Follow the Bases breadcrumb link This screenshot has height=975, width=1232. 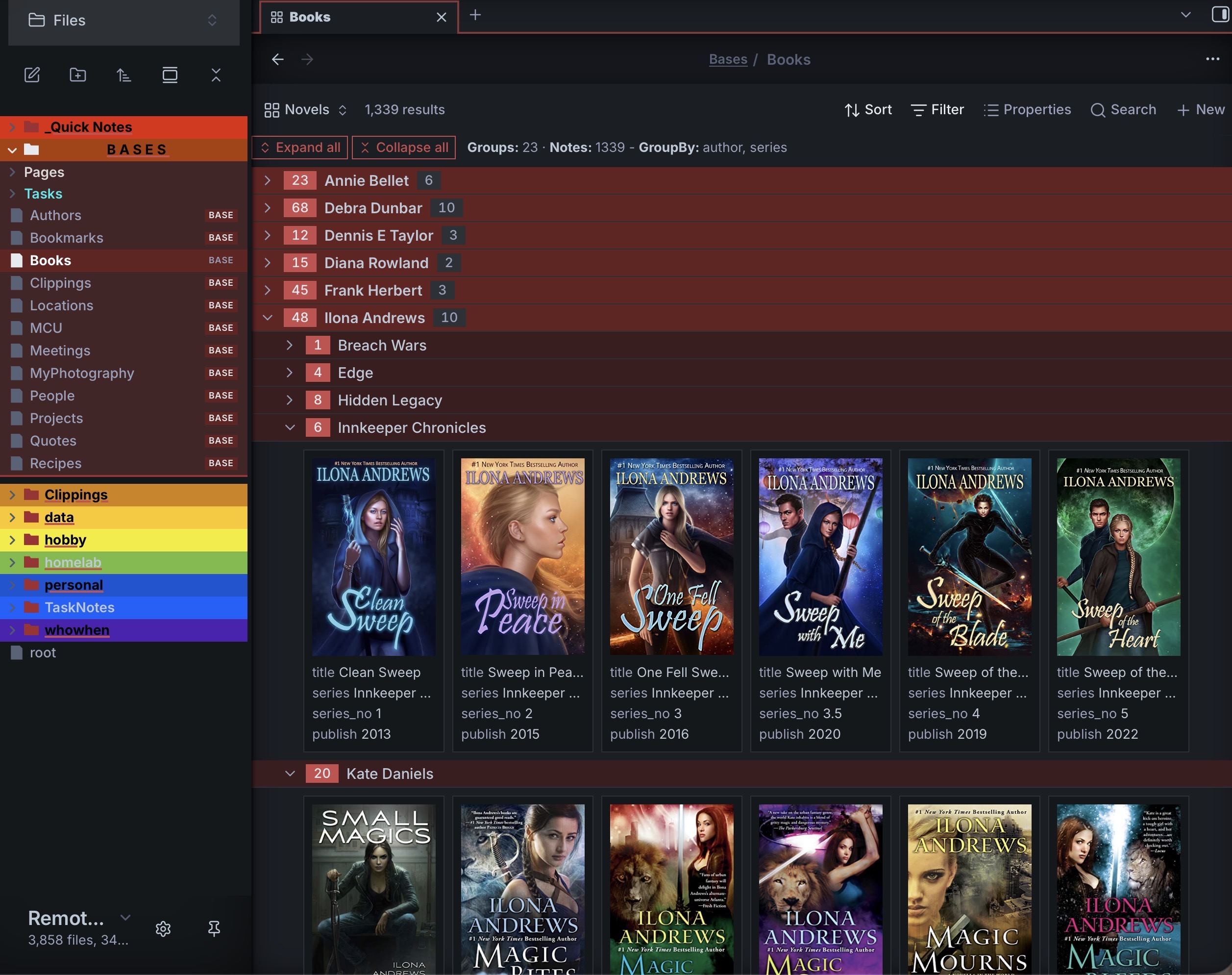click(x=728, y=59)
